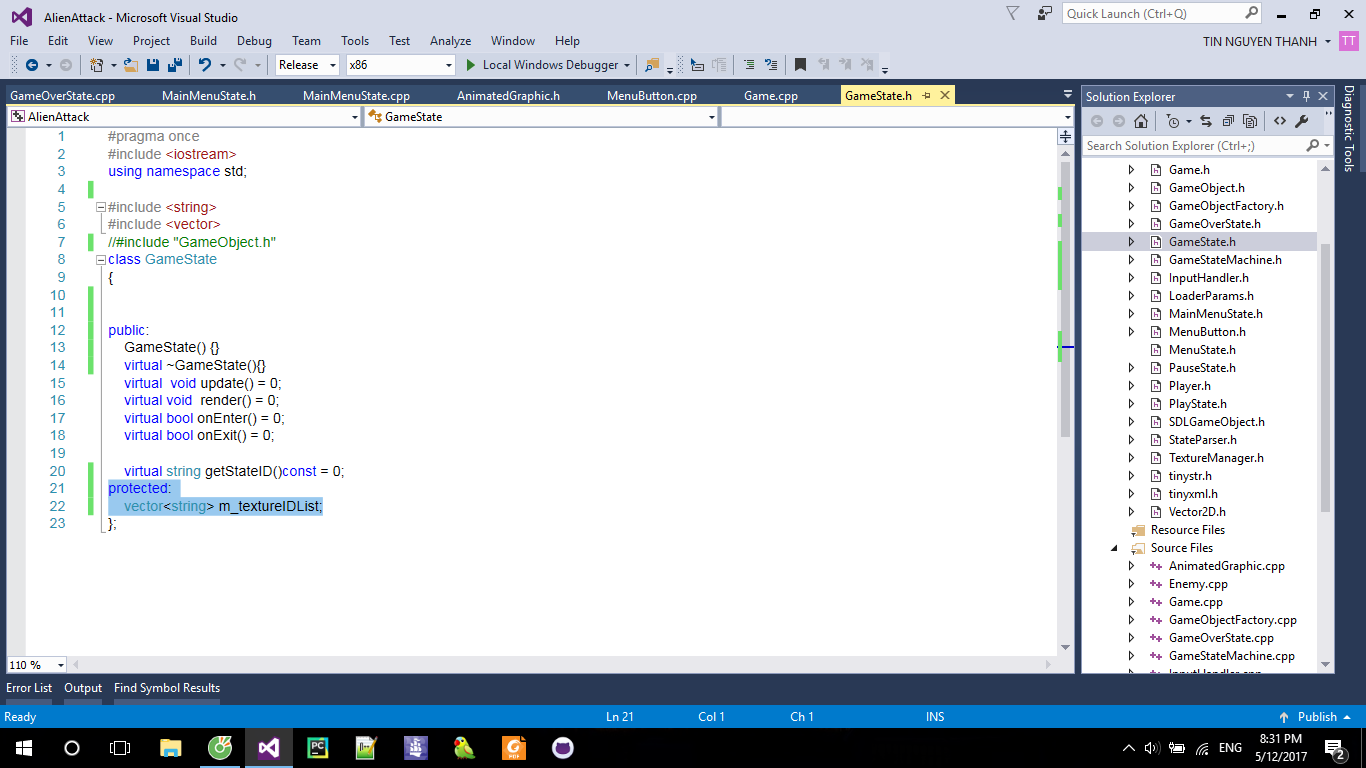This screenshot has height=768, width=1366.
Task: Click the Search Solution Explorer field
Action: [x=1194, y=146]
